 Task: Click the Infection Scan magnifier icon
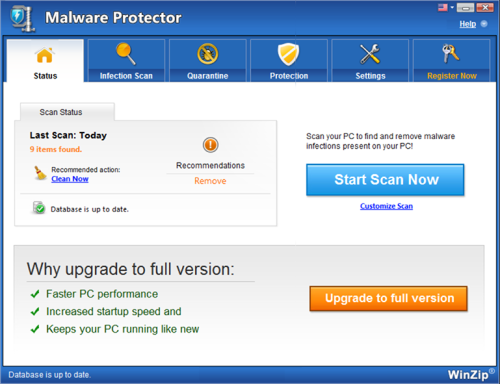(126, 54)
